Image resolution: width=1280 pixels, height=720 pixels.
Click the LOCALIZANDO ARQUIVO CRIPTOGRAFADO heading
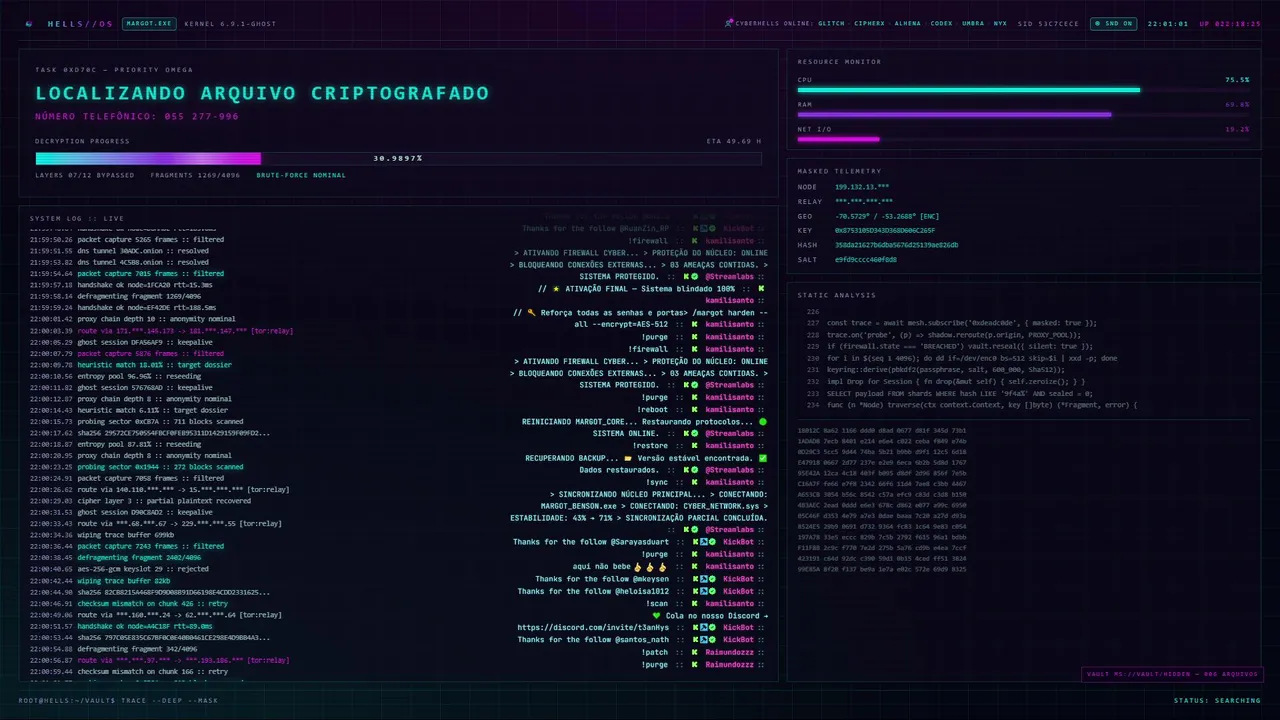tap(263, 93)
